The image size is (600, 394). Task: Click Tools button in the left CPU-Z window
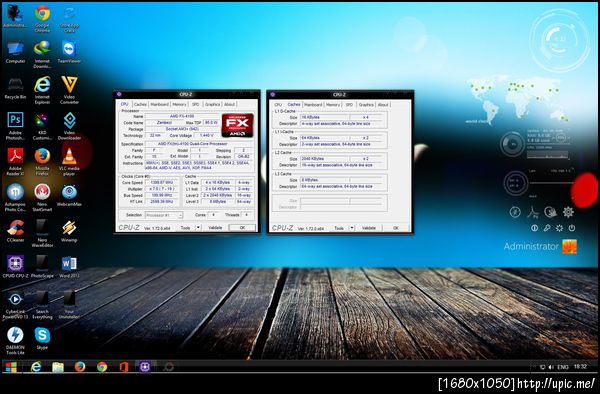click(x=186, y=228)
